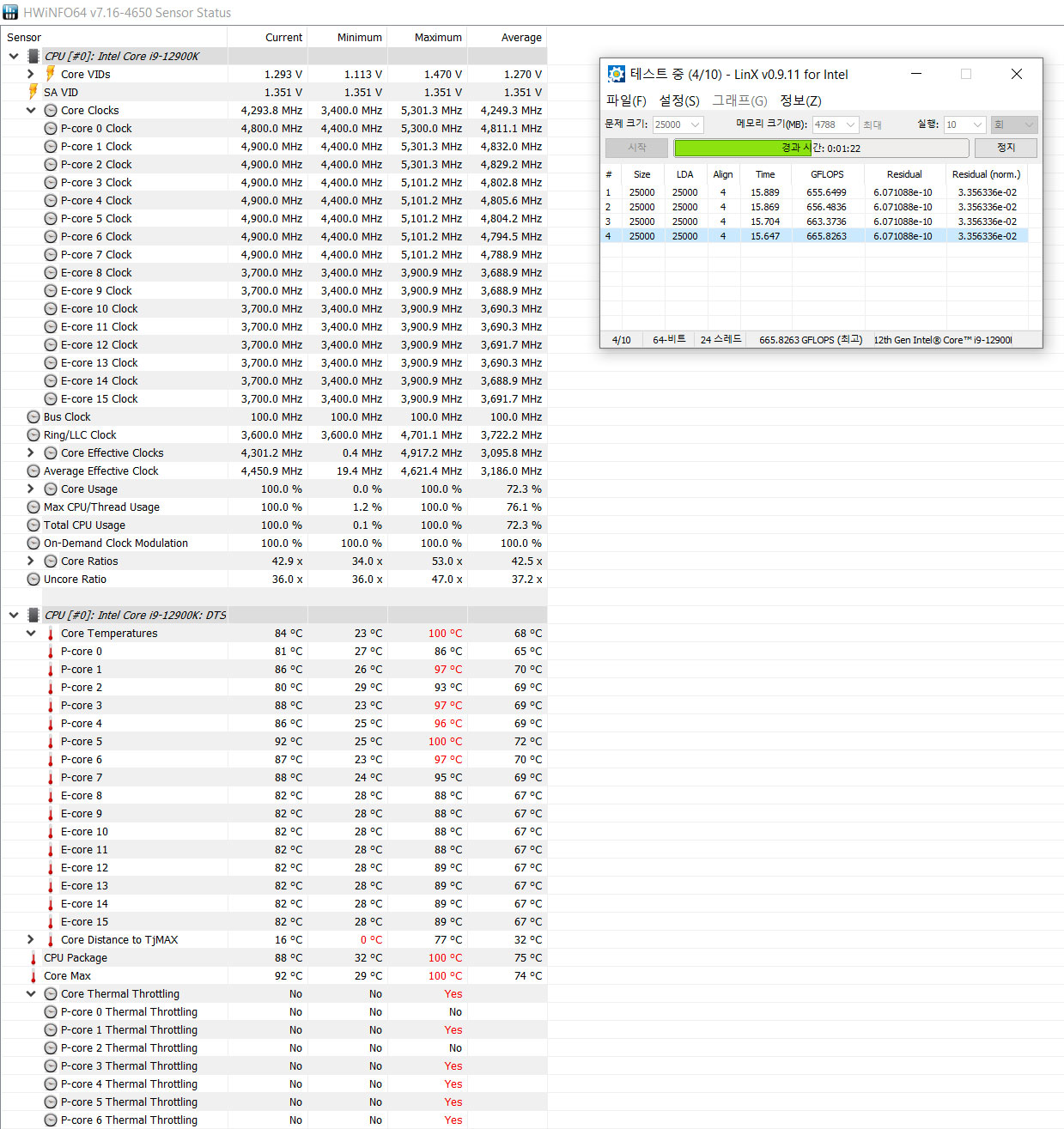Screen dimensions: 1064x1129
Task: Click the Sensor column header
Action: pos(113,37)
